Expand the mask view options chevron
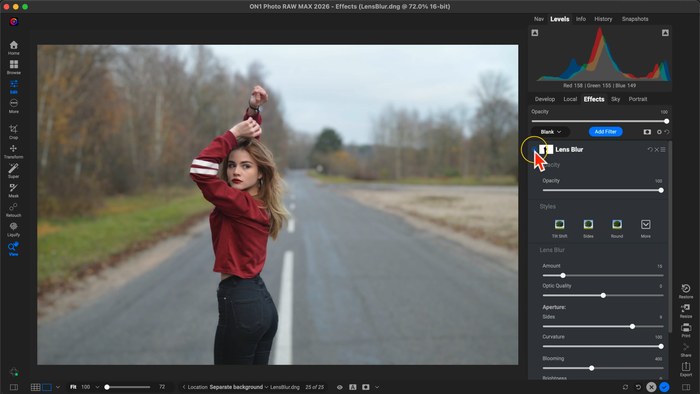Image resolution: width=700 pixels, height=394 pixels. click(377, 387)
